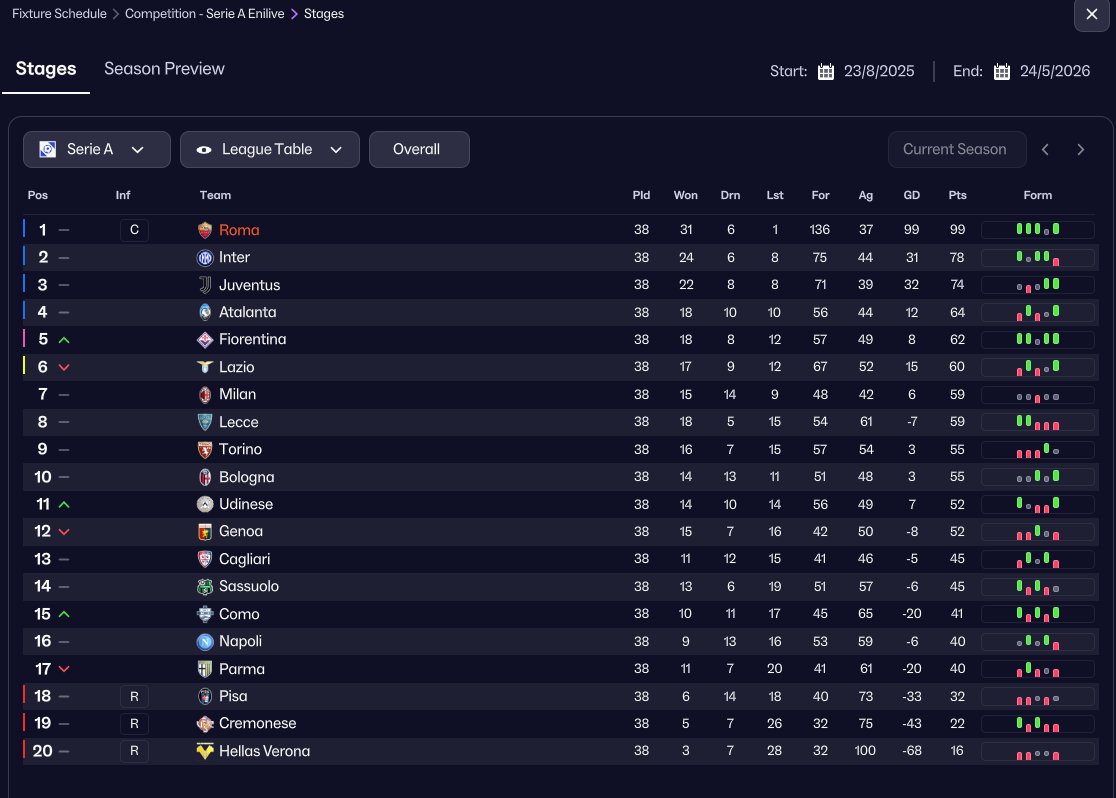Open the Fixture Schedule breadcrumb link
The image size is (1116, 798).
pos(59,14)
